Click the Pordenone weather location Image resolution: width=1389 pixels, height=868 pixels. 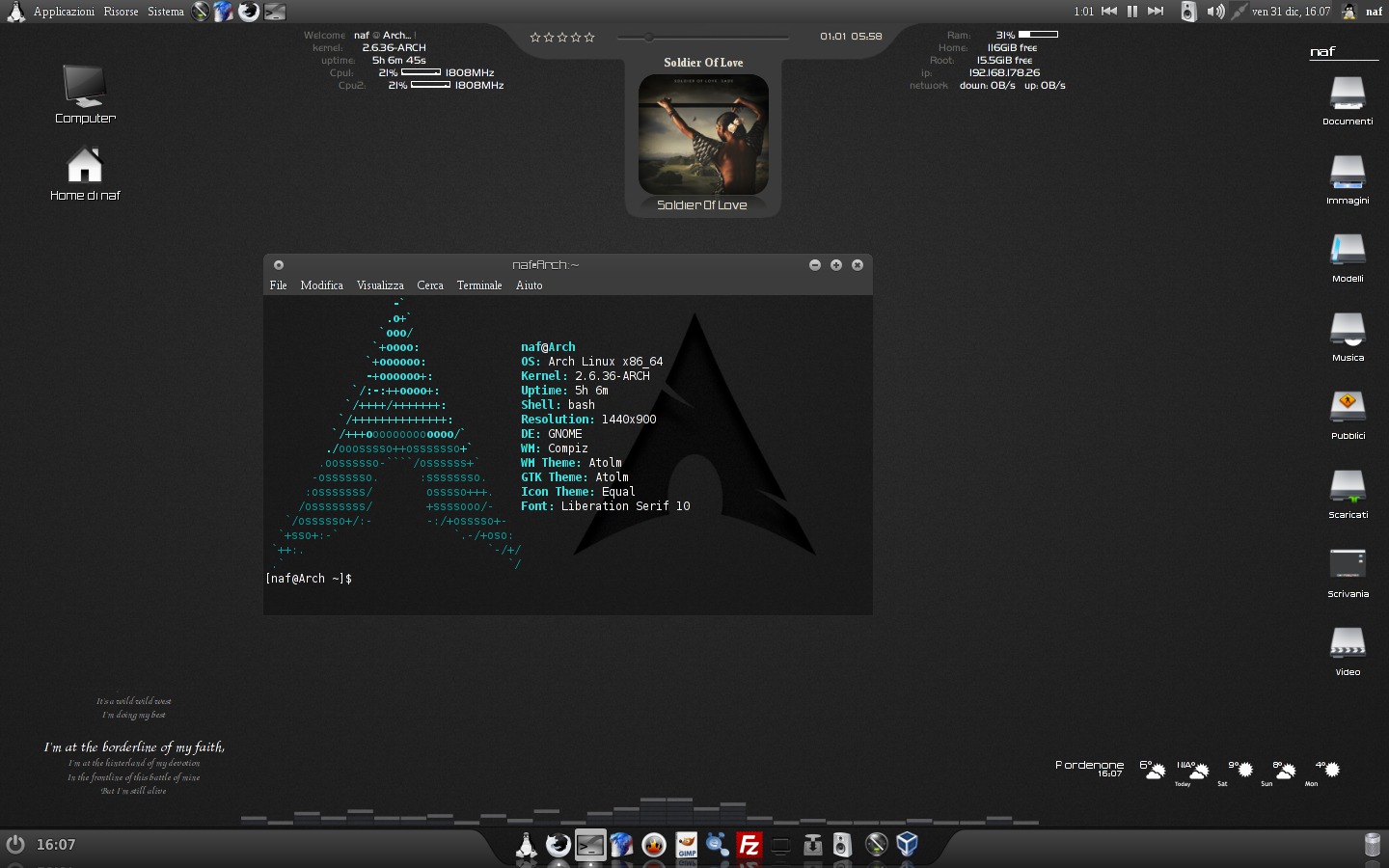click(1089, 765)
